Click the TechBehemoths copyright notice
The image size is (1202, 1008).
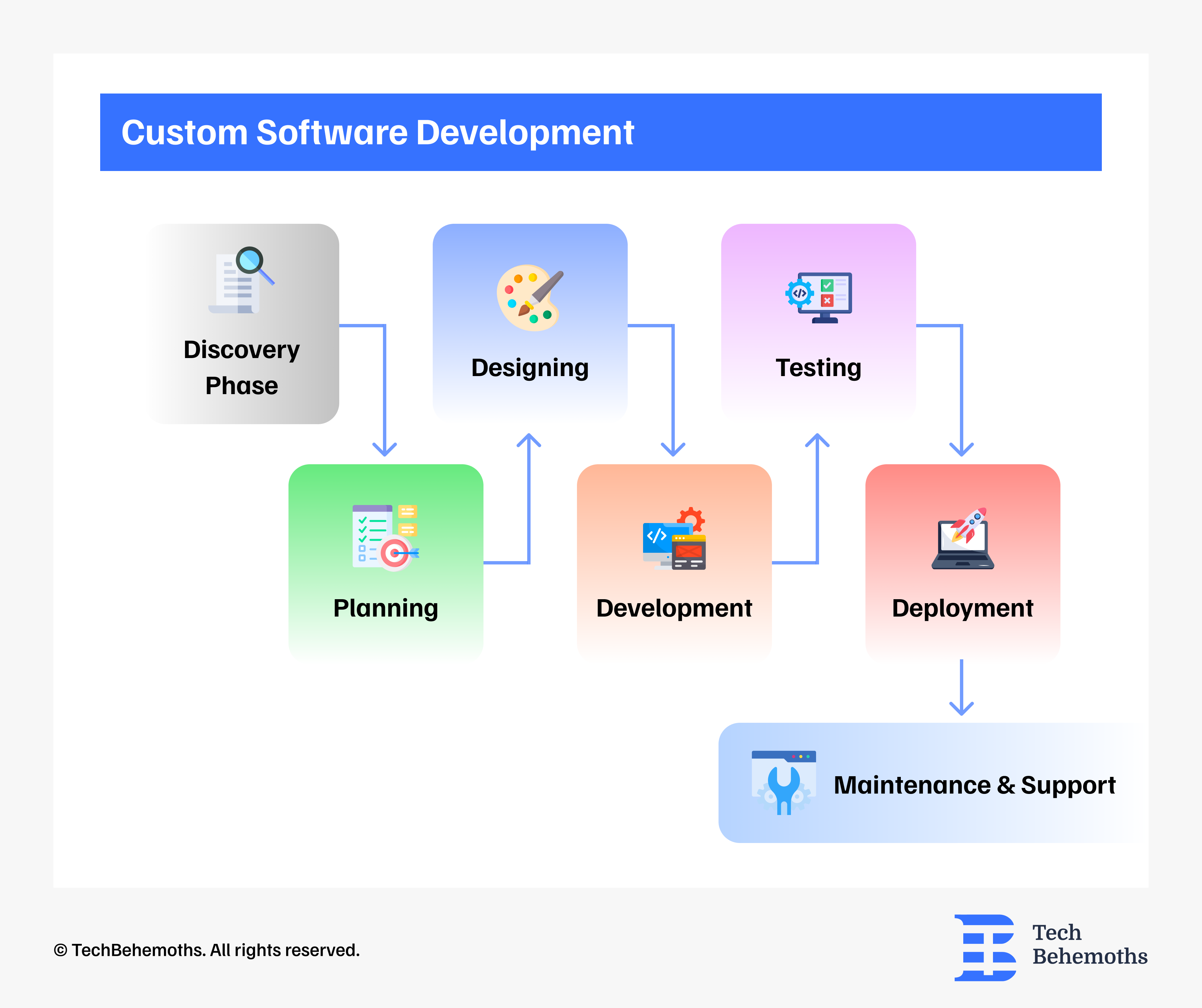[207, 950]
